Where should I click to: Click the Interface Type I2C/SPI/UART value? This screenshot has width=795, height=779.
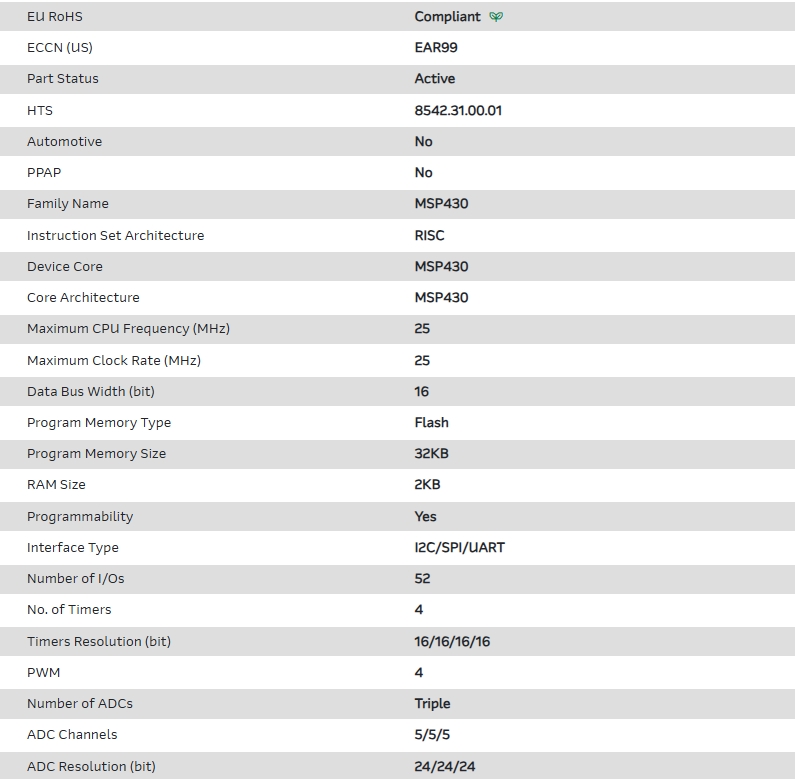[x=459, y=548]
